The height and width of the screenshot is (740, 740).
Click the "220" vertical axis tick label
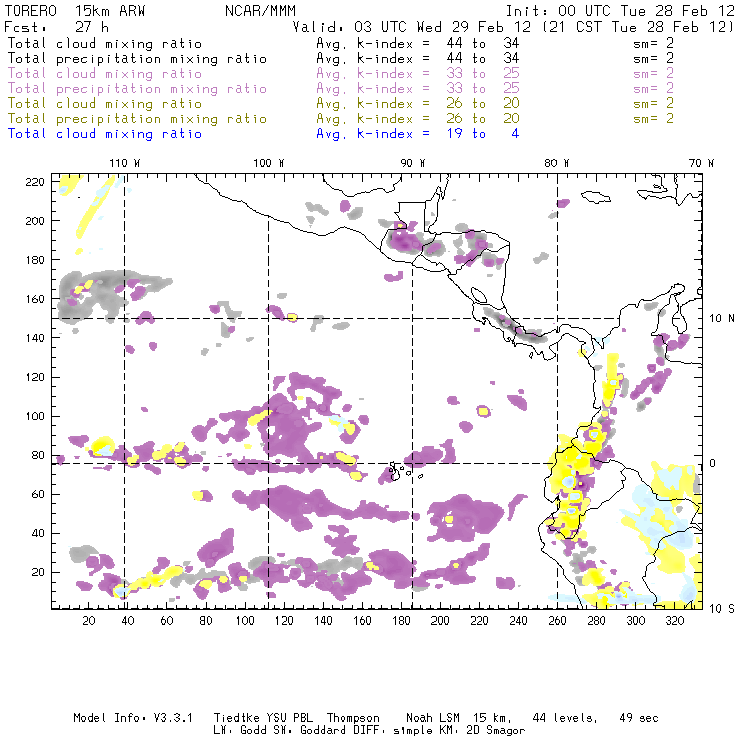click(35, 182)
